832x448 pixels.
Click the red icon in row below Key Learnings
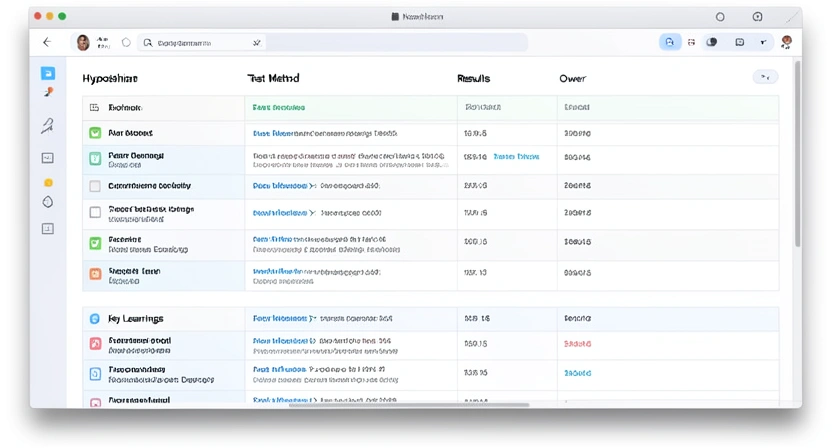click(x=95, y=344)
